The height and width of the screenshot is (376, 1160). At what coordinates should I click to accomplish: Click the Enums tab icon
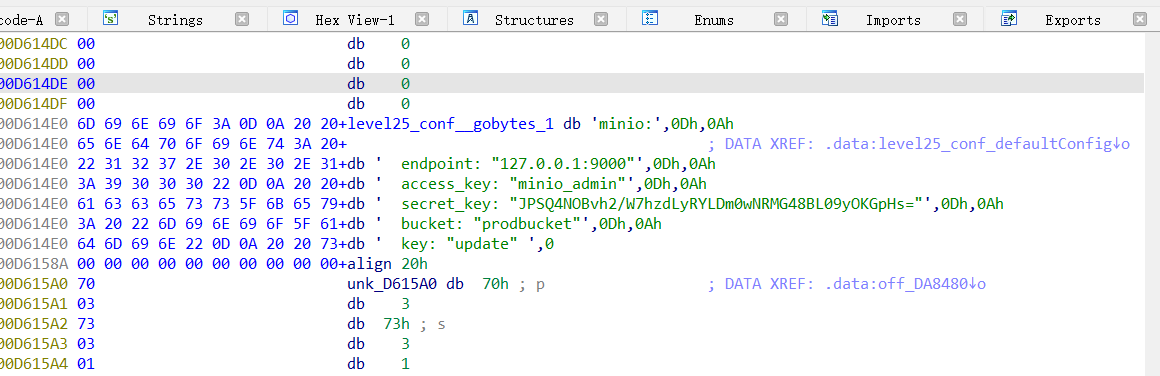click(650, 19)
